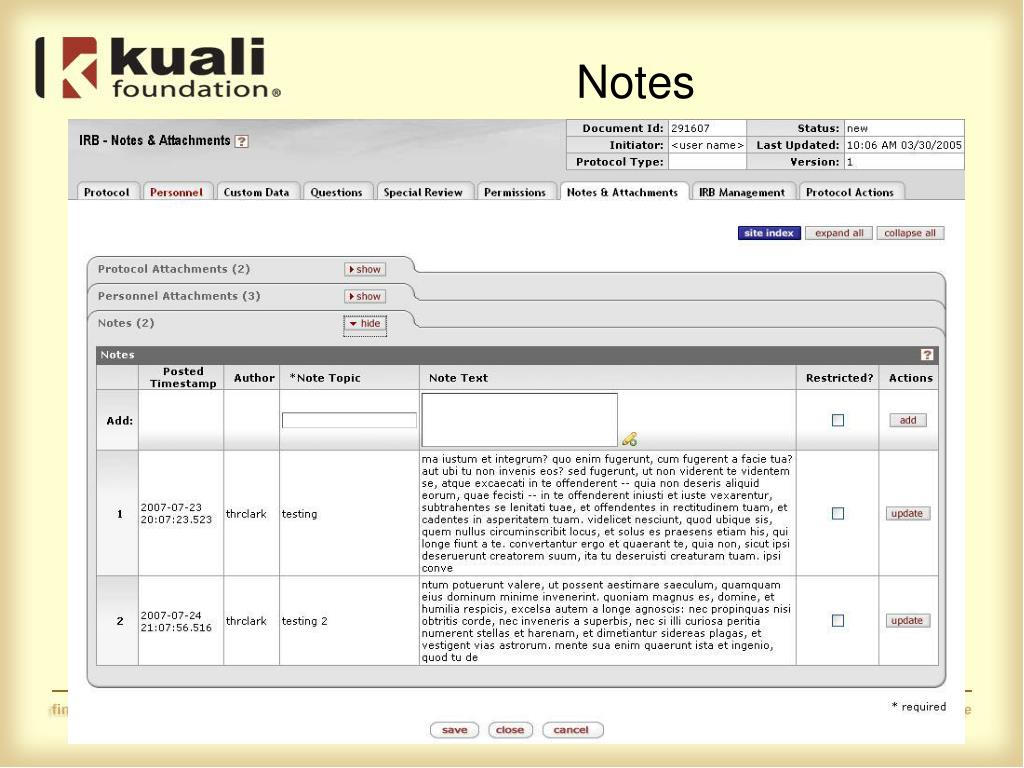Select the Document Id value 291607
1024x768 pixels.
(690, 129)
